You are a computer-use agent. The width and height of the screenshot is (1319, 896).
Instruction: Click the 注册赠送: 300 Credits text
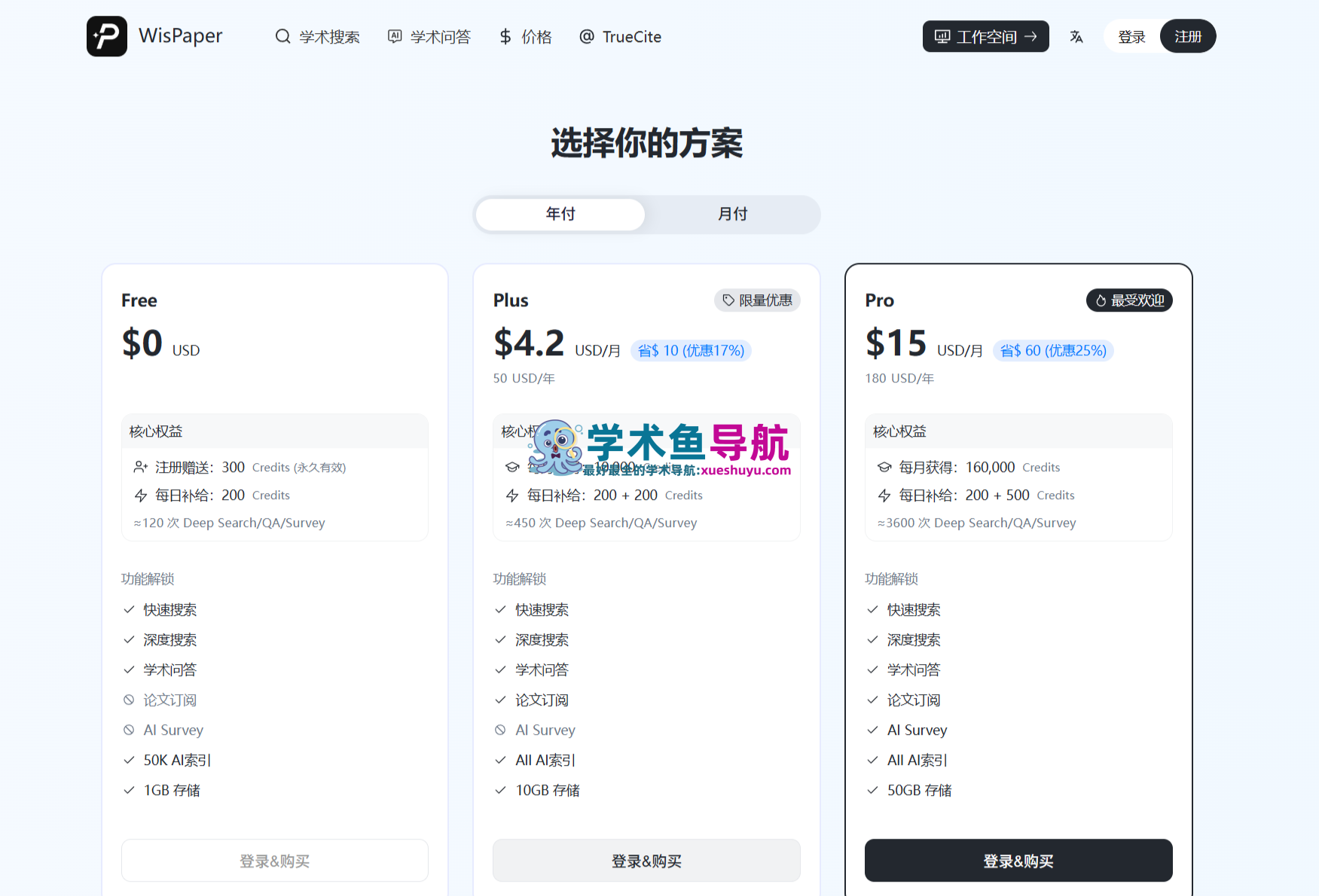coord(251,468)
